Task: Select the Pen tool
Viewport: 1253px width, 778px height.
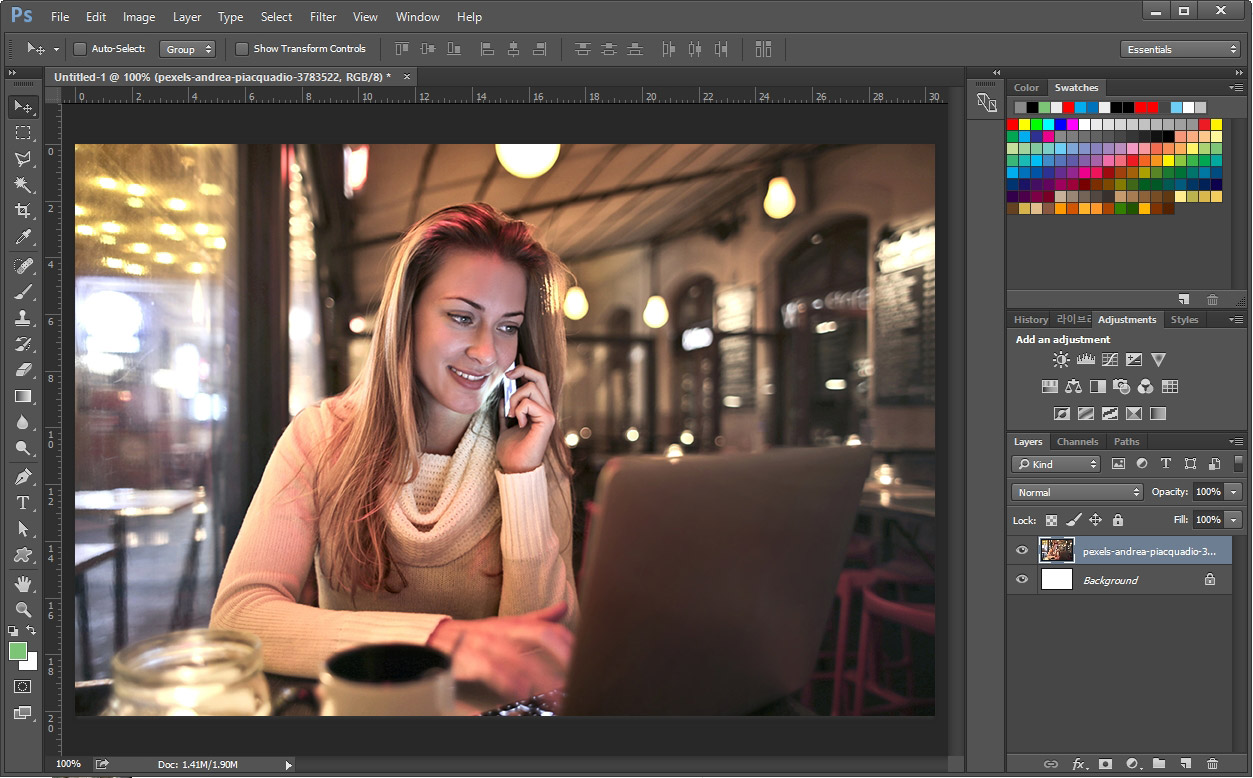Action: 23,477
